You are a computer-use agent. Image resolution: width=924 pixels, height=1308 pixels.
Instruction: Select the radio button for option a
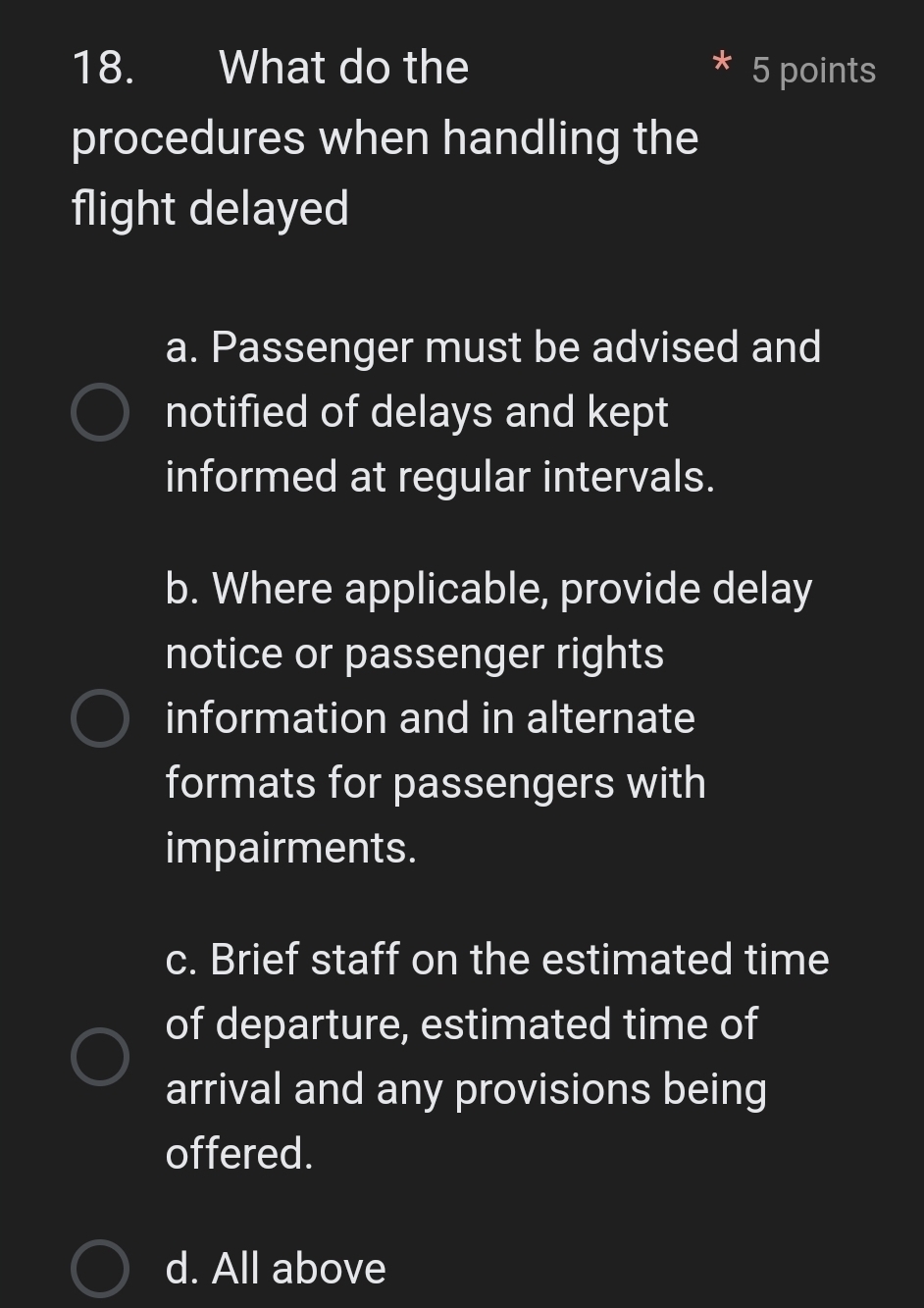pyautogui.click(x=99, y=413)
